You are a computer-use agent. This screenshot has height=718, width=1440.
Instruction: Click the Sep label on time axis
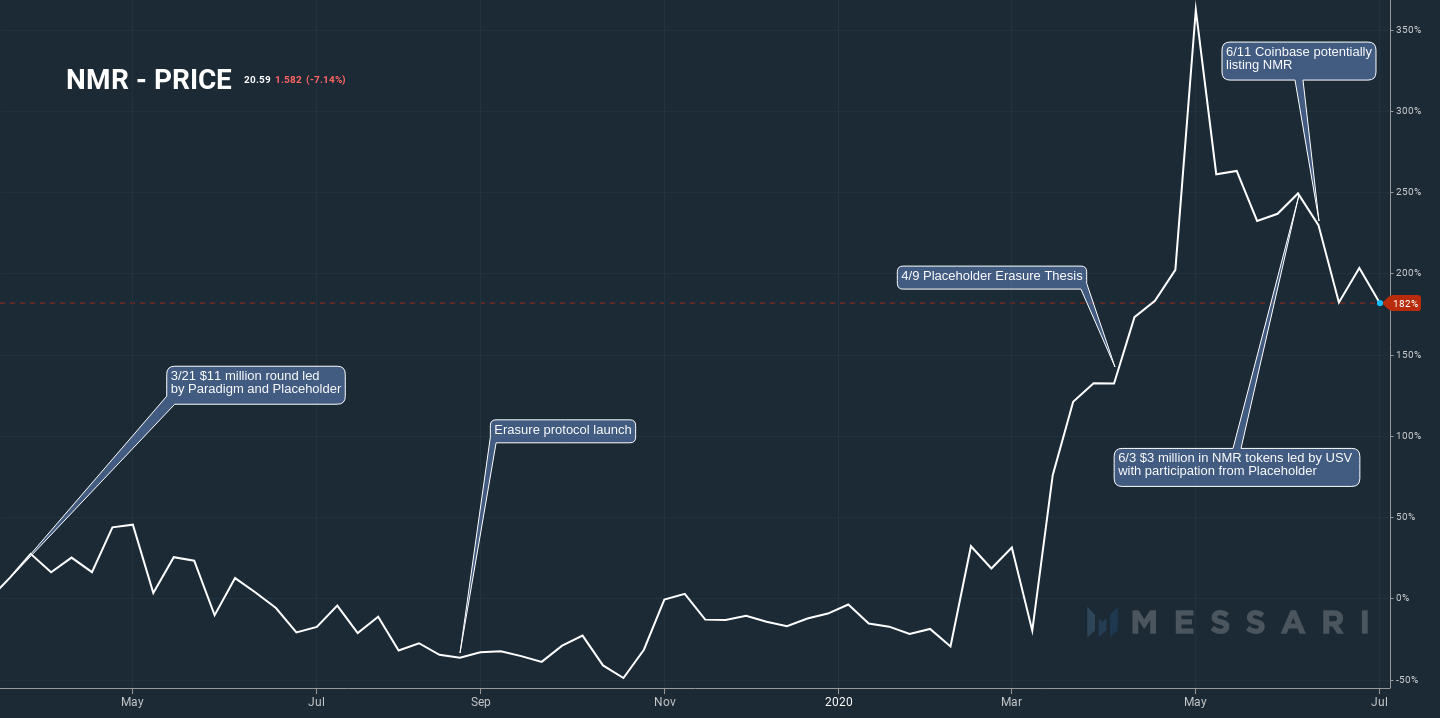click(x=480, y=702)
